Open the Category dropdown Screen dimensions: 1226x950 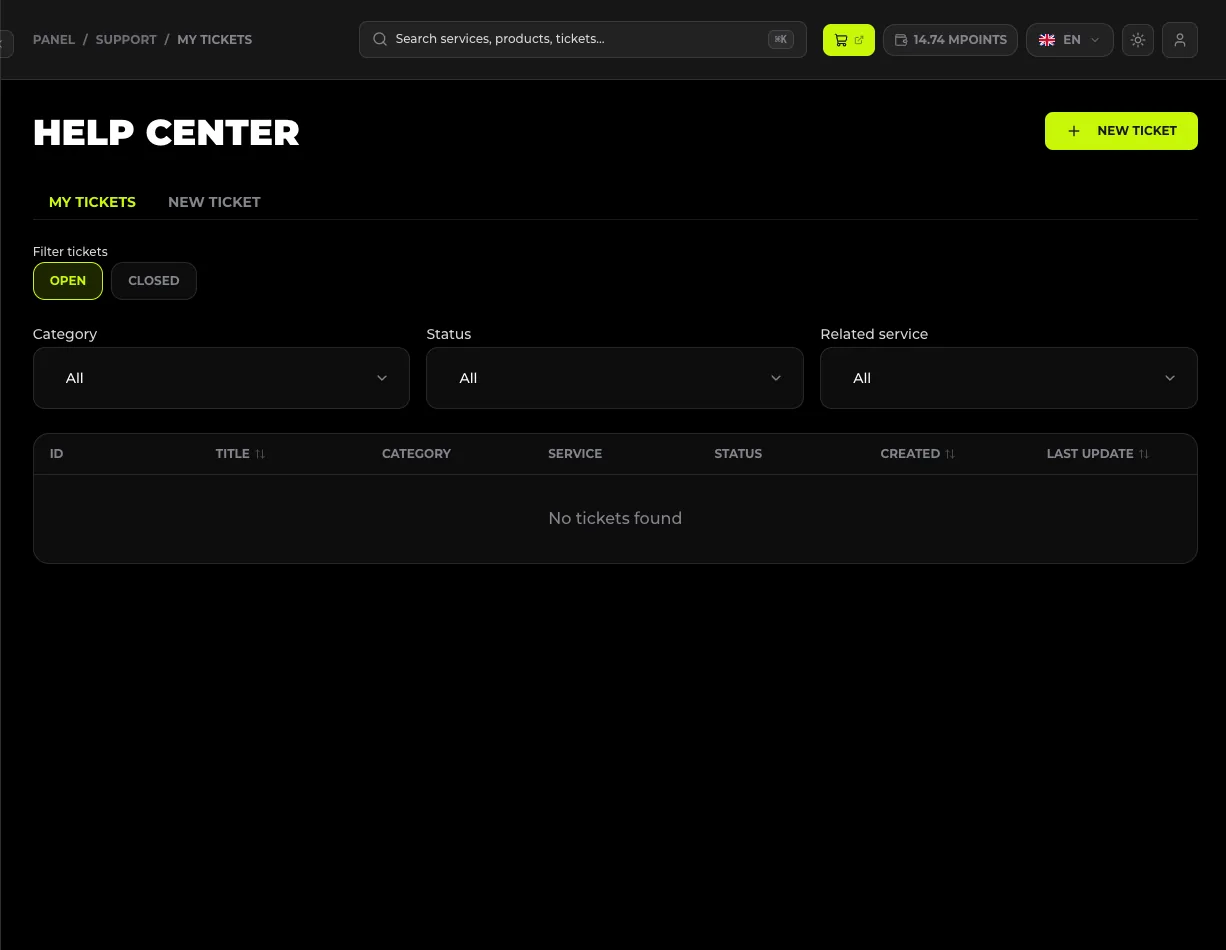tap(221, 378)
